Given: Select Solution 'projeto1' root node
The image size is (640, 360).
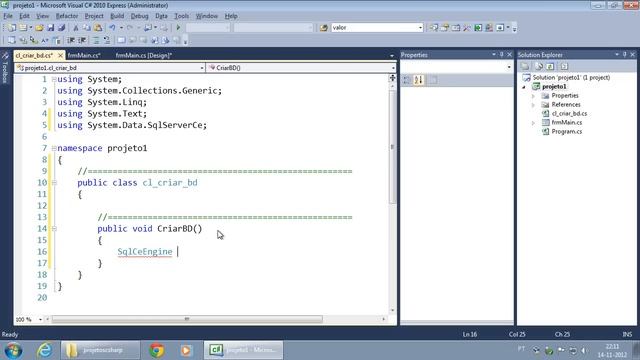Looking at the screenshot, I should (x=571, y=78).
